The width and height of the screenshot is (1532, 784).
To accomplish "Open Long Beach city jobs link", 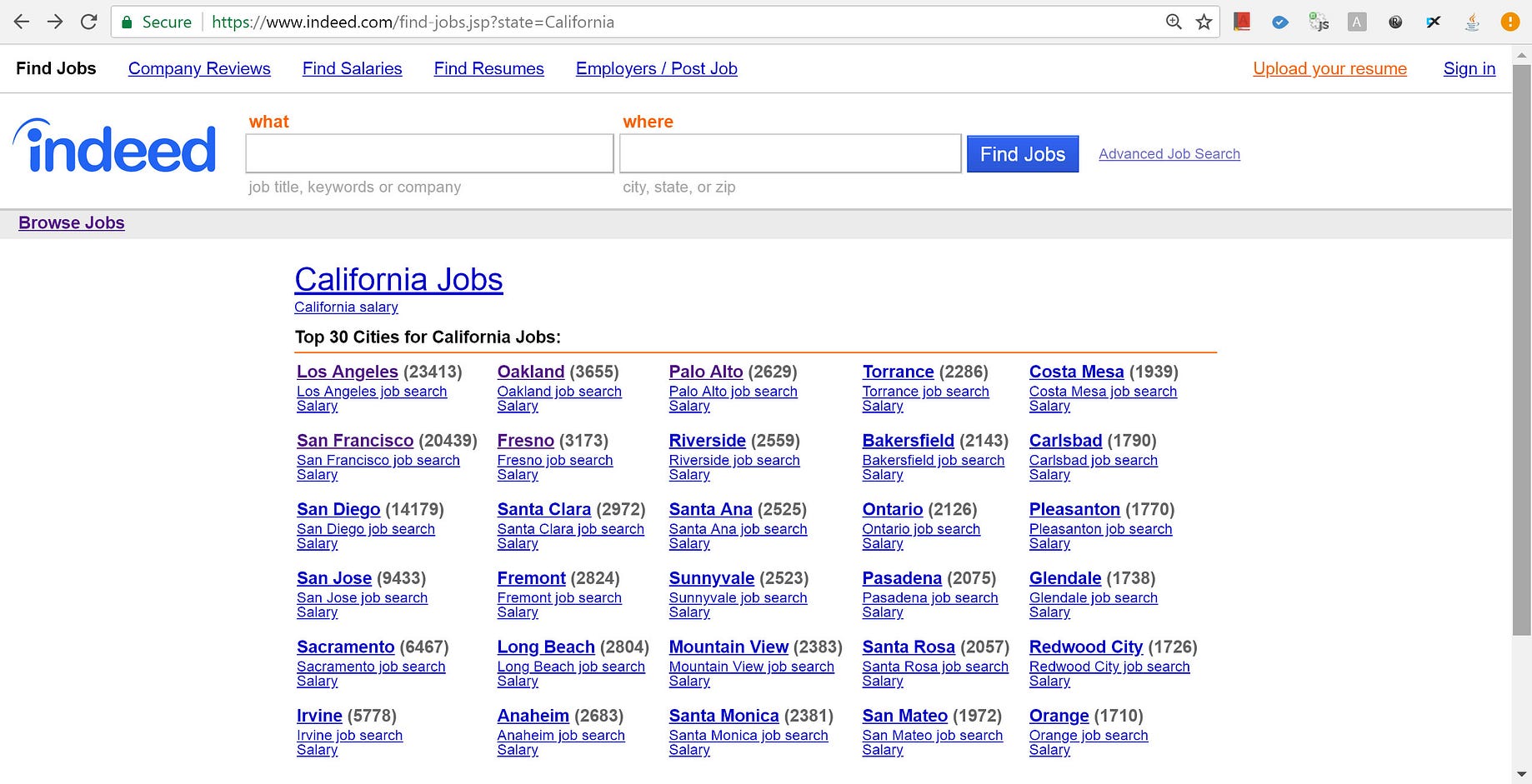I will tap(546, 647).
